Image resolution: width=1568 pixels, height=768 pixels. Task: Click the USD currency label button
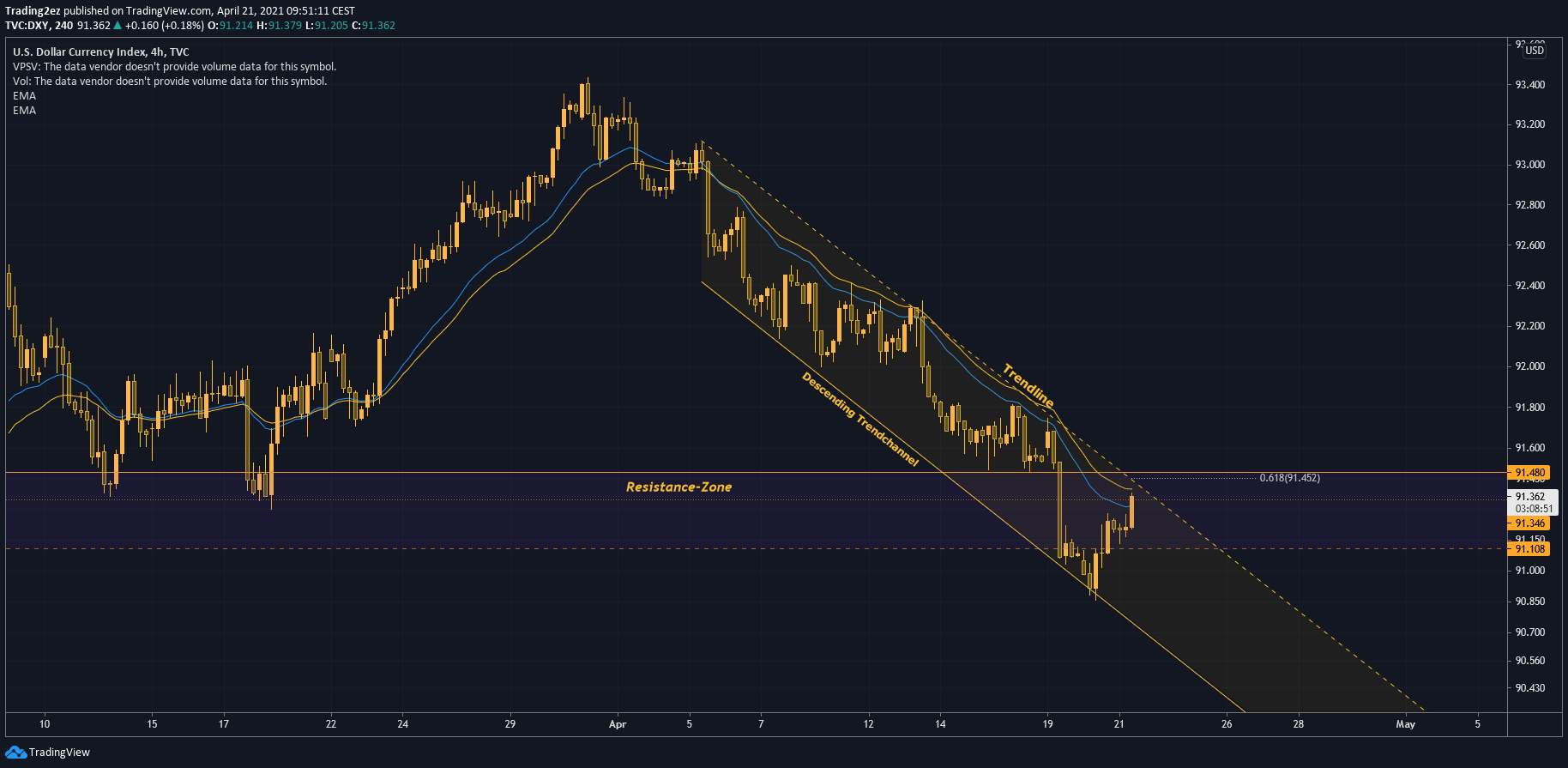point(1535,51)
